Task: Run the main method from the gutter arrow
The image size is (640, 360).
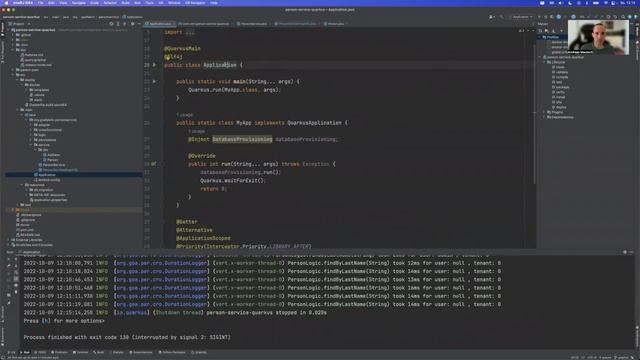Action: tap(154, 82)
